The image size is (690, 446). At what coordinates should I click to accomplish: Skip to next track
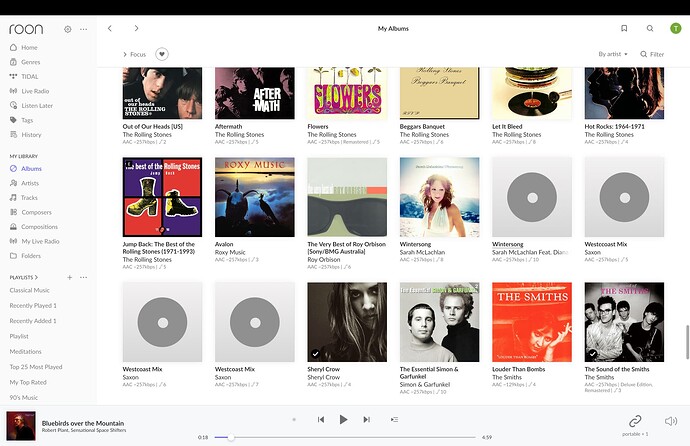367,420
